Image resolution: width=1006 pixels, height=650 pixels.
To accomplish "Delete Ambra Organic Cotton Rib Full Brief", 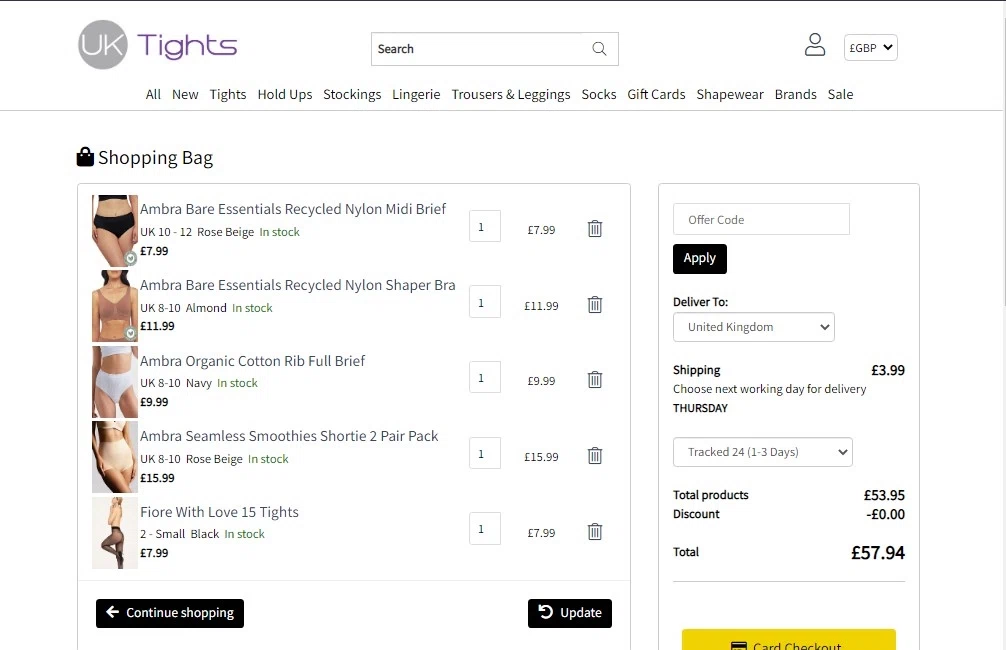I will point(595,380).
